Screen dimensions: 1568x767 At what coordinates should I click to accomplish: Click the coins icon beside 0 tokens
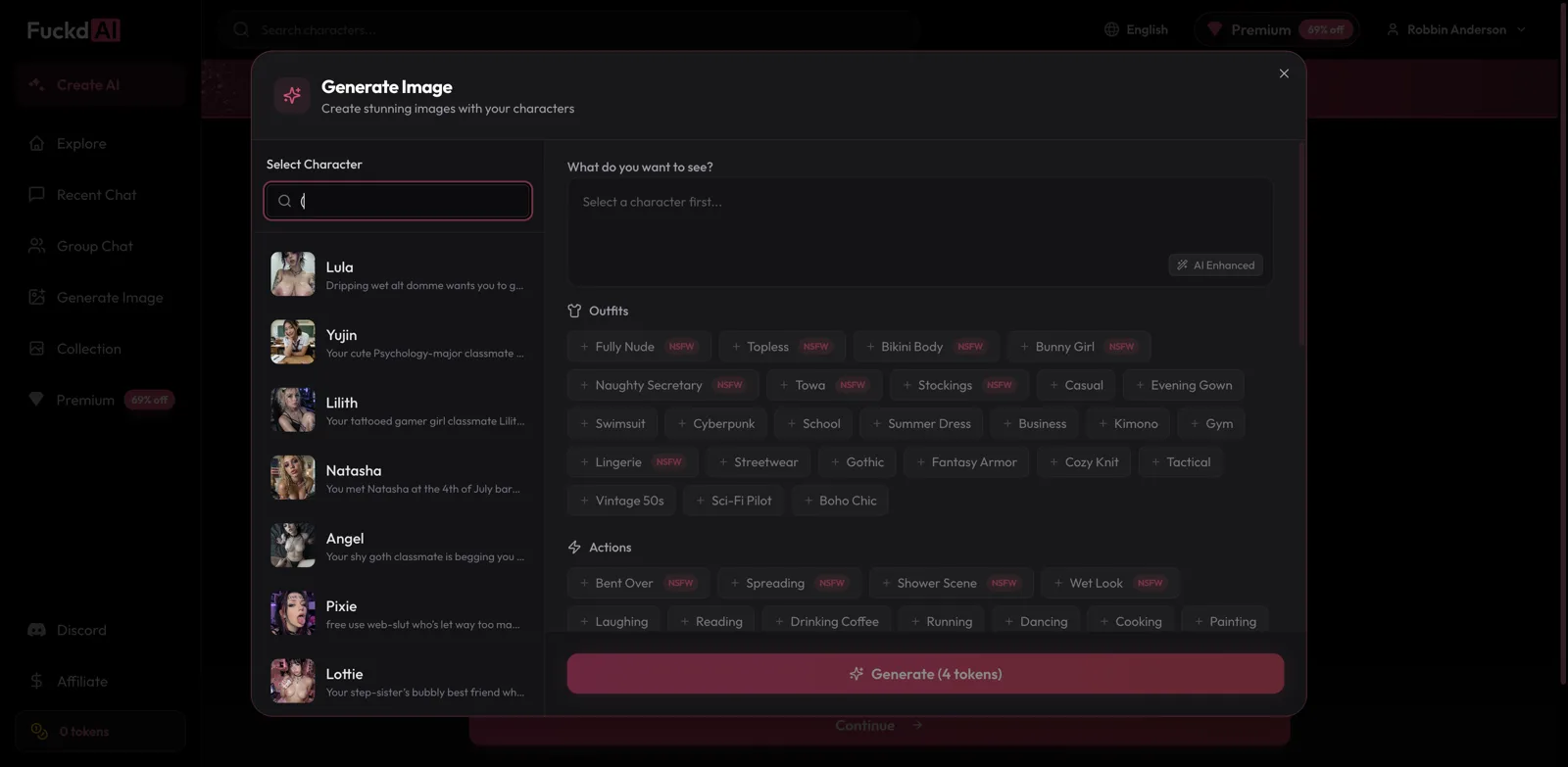pyautogui.click(x=39, y=731)
